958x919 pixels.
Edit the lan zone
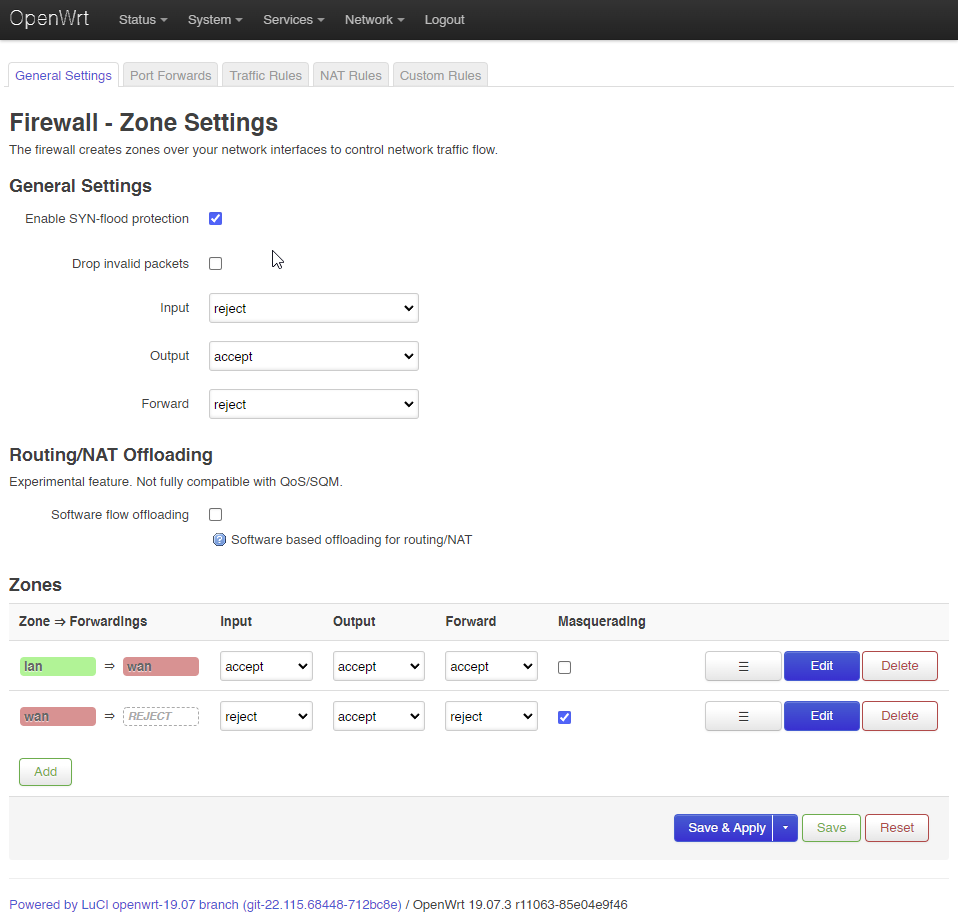pyautogui.click(x=822, y=666)
